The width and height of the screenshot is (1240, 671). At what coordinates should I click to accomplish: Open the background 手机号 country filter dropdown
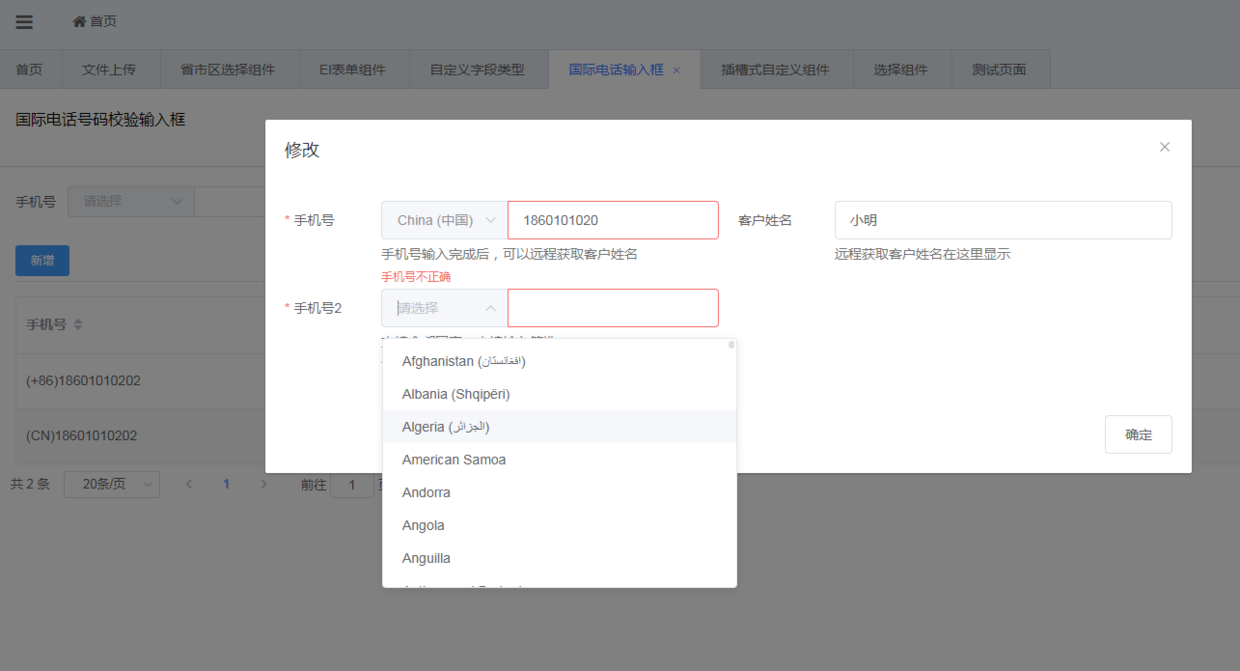coord(131,201)
